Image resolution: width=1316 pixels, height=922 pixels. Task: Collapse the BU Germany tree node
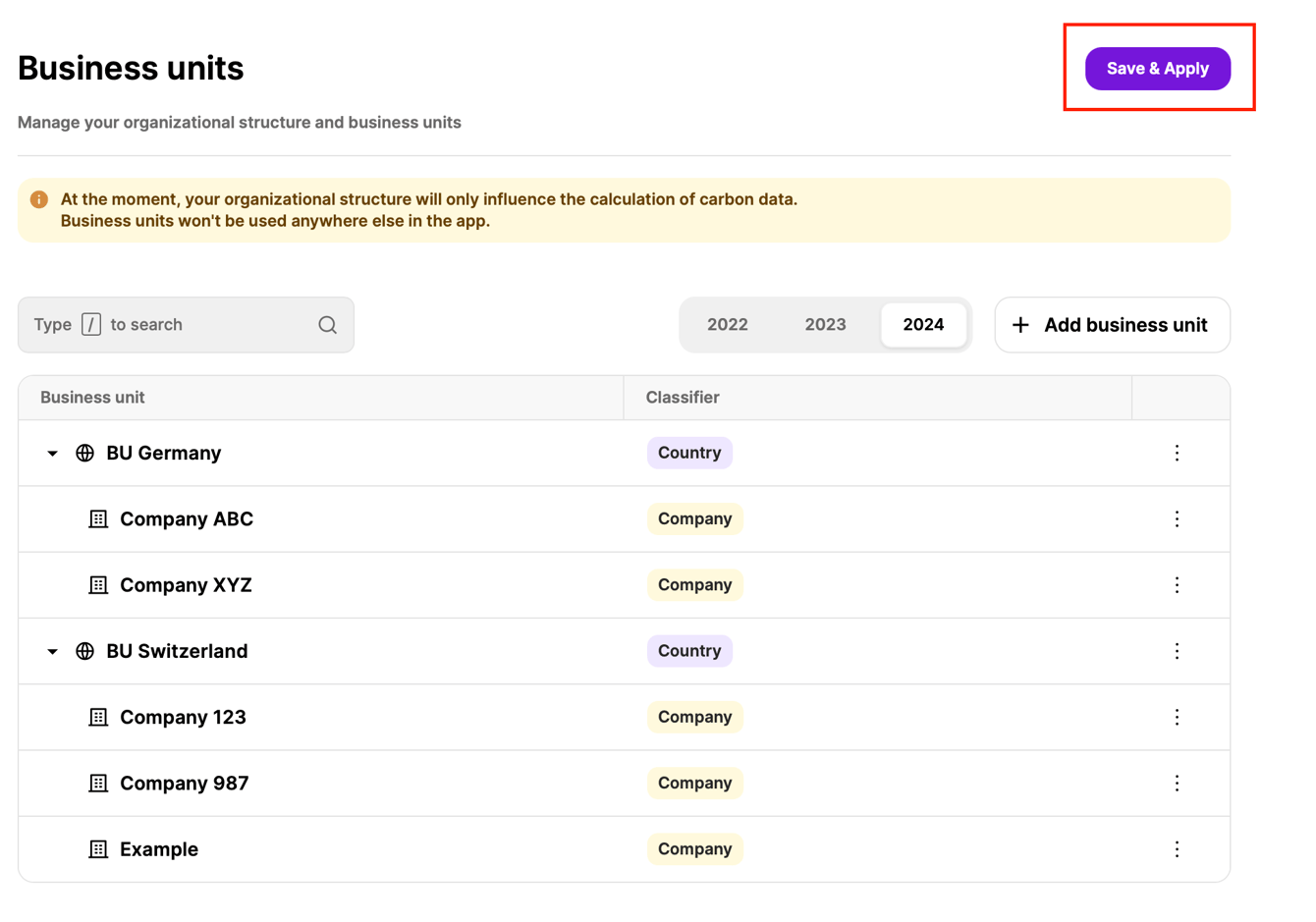[53, 454]
